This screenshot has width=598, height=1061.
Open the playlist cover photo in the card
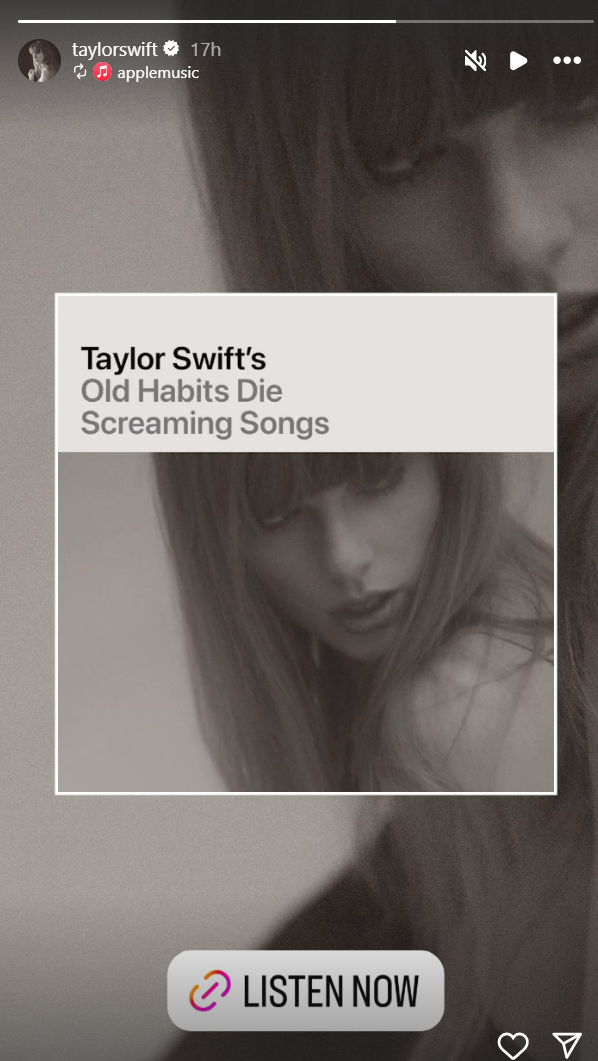coord(306,622)
